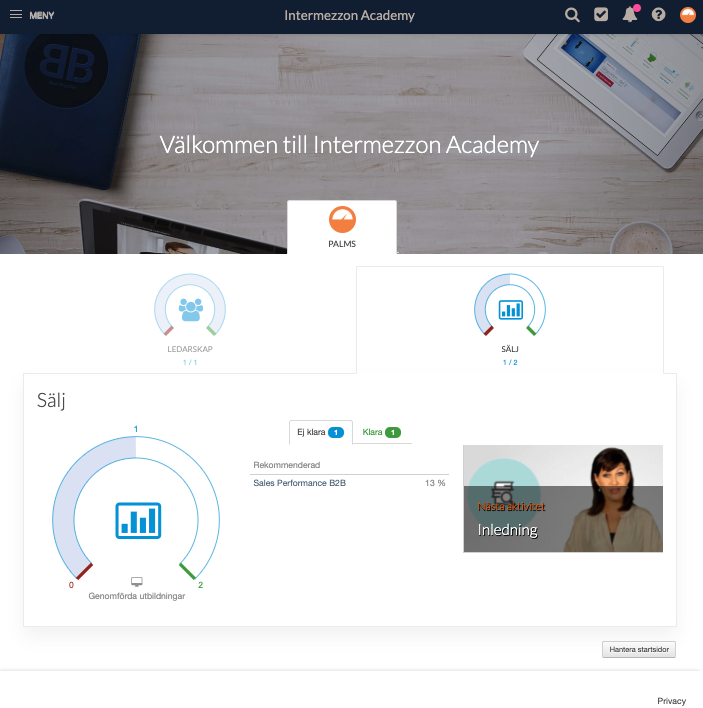Open the Sales Performance B2B course link

coord(299,483)
